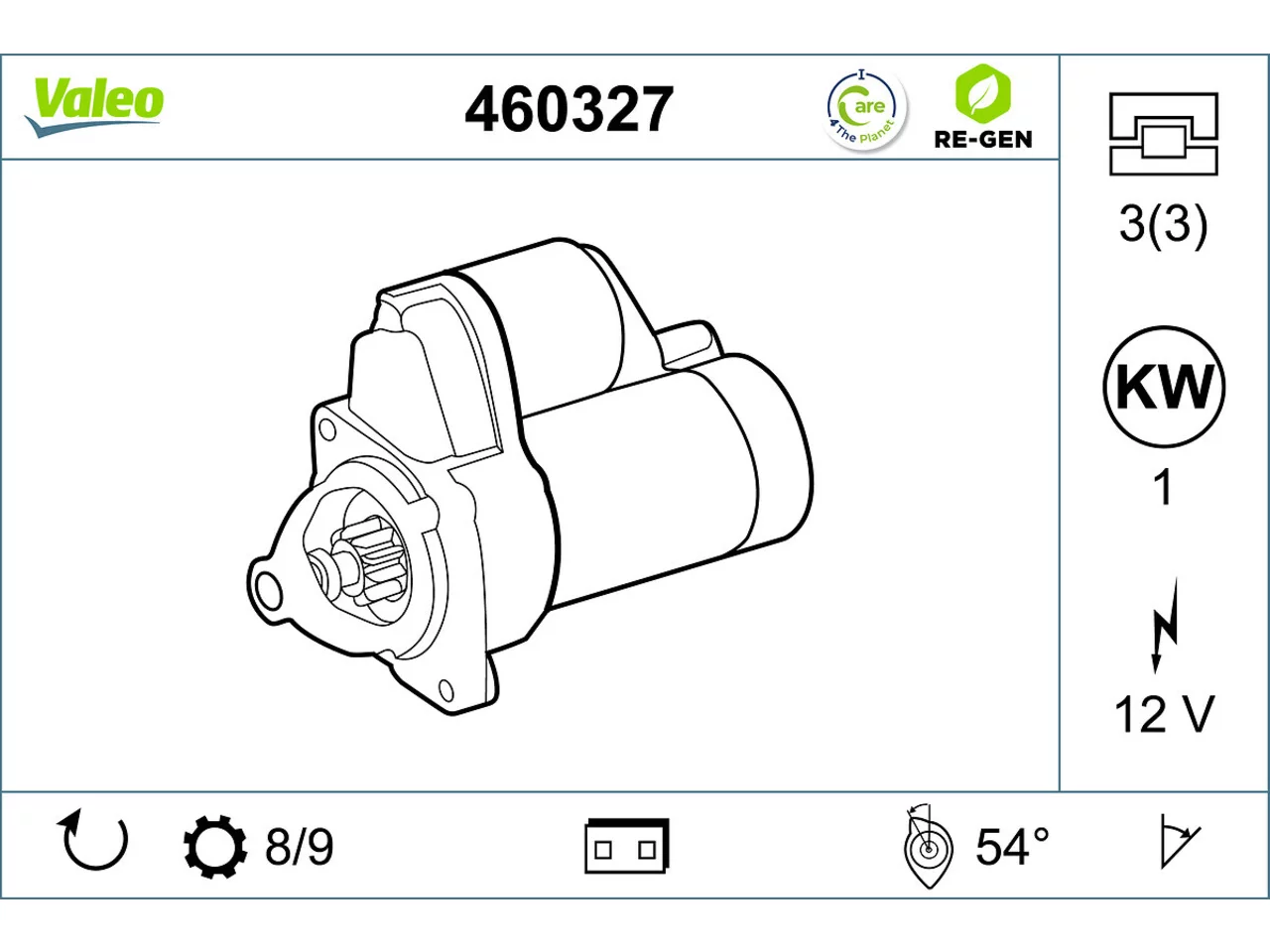Click the angle symbol at bottom right
1270x952 pixels.
coord(1179,841)
